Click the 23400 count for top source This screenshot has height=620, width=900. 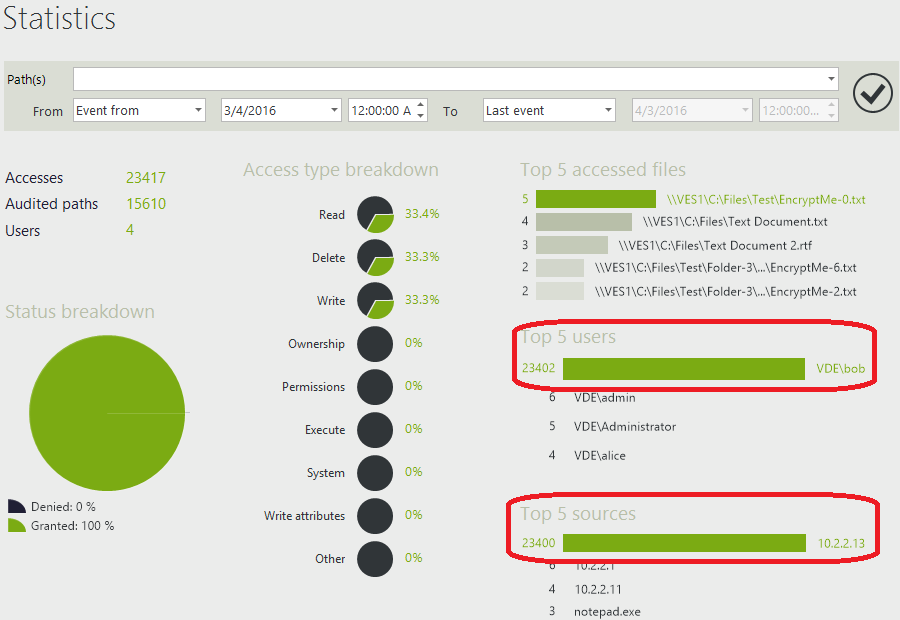pos(538,543)
